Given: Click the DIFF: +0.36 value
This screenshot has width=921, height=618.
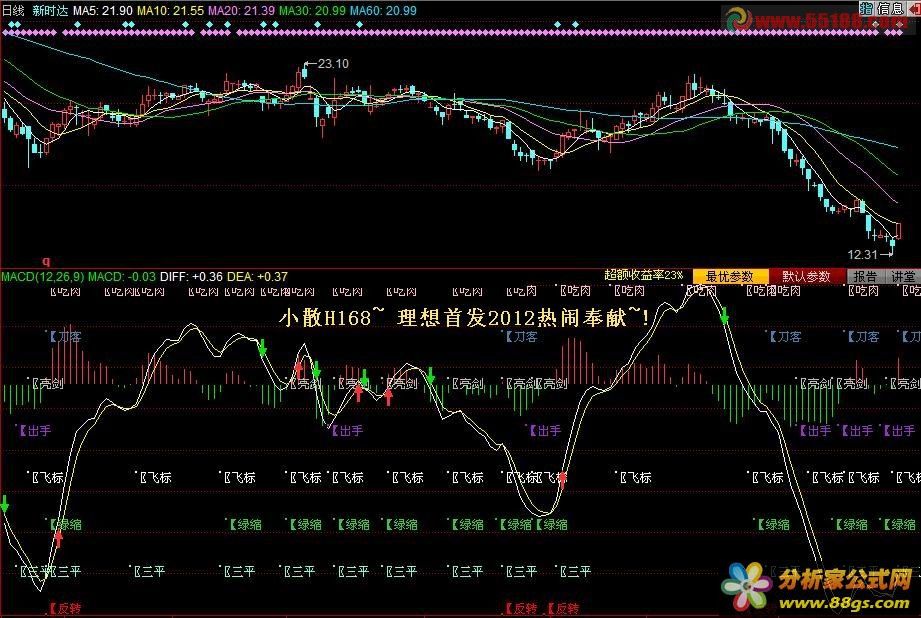Looking at the screenshot, I should [191, 276].
